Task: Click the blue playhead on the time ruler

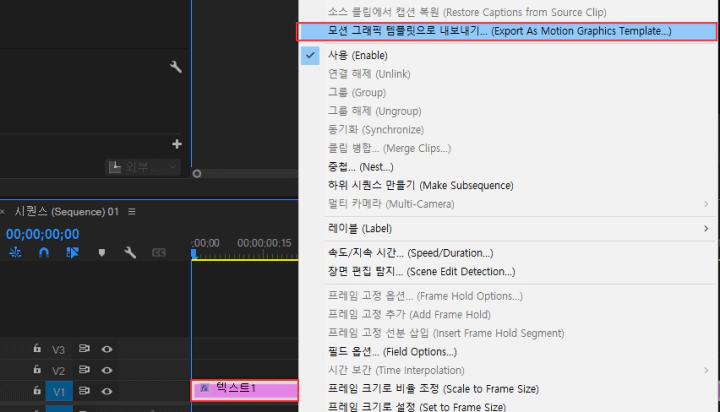Action: pos(194,254)
